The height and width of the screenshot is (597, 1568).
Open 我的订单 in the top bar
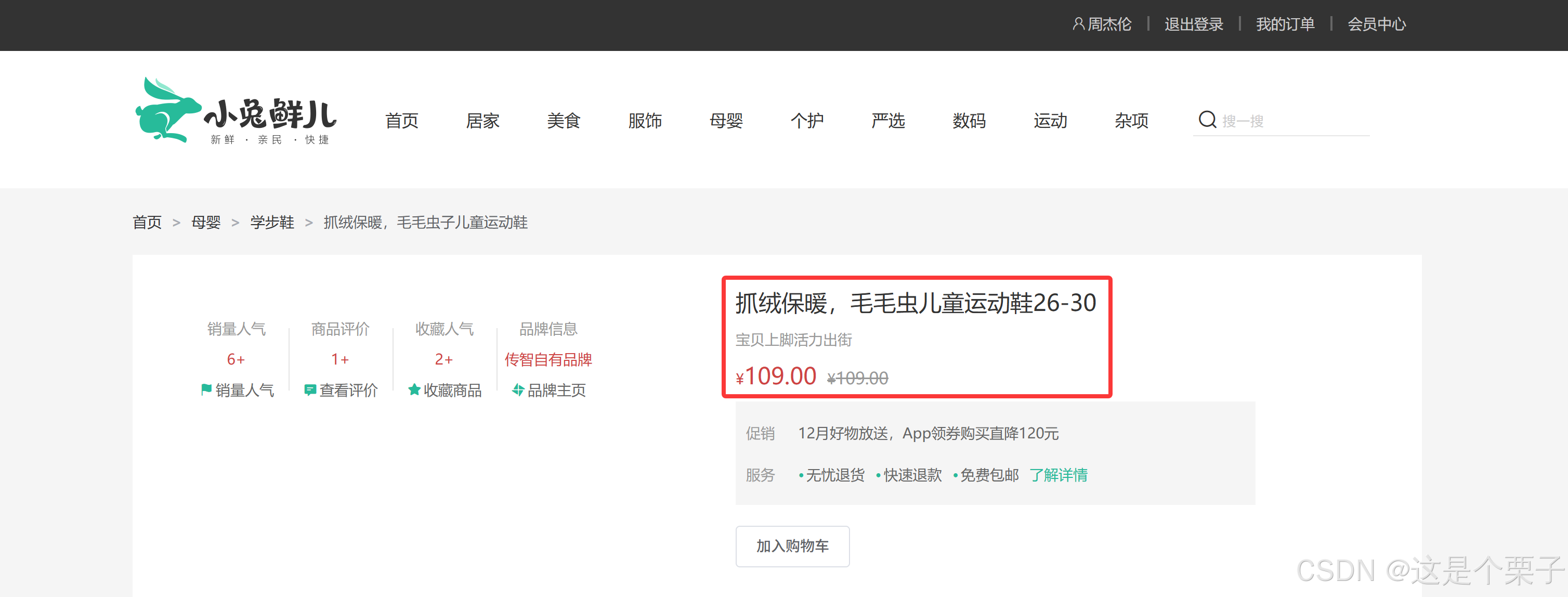(x=1285, y=24)
